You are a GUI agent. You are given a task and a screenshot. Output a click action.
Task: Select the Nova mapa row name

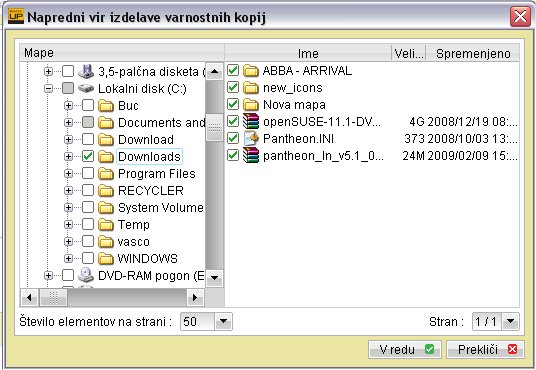coord(294,105)
